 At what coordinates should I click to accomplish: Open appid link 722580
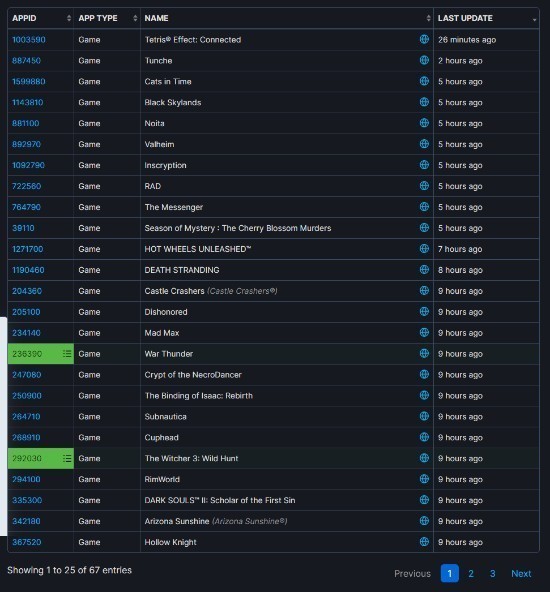pyautogui.click(x=26, y=186)
